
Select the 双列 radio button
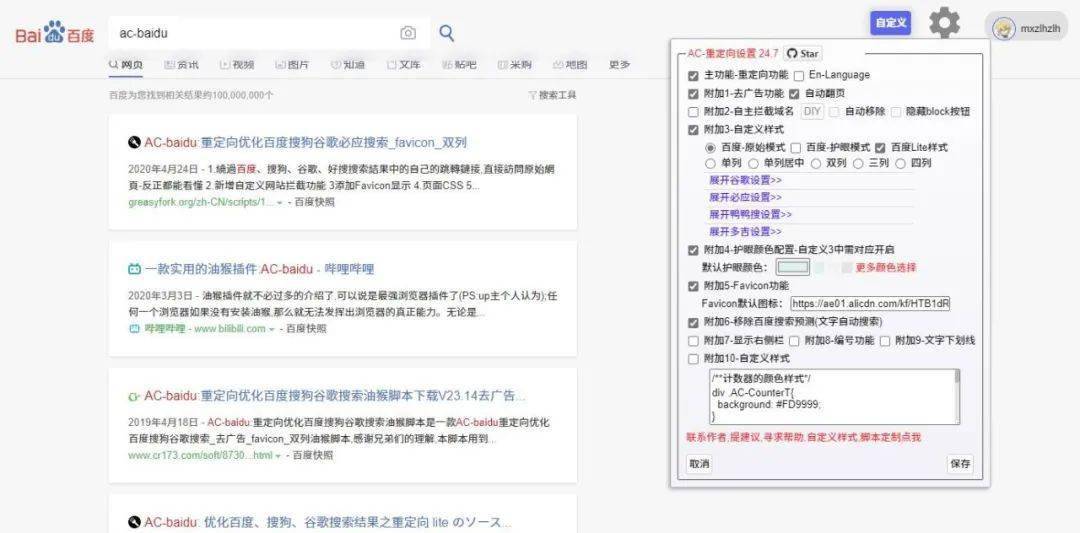coord(816,163)
